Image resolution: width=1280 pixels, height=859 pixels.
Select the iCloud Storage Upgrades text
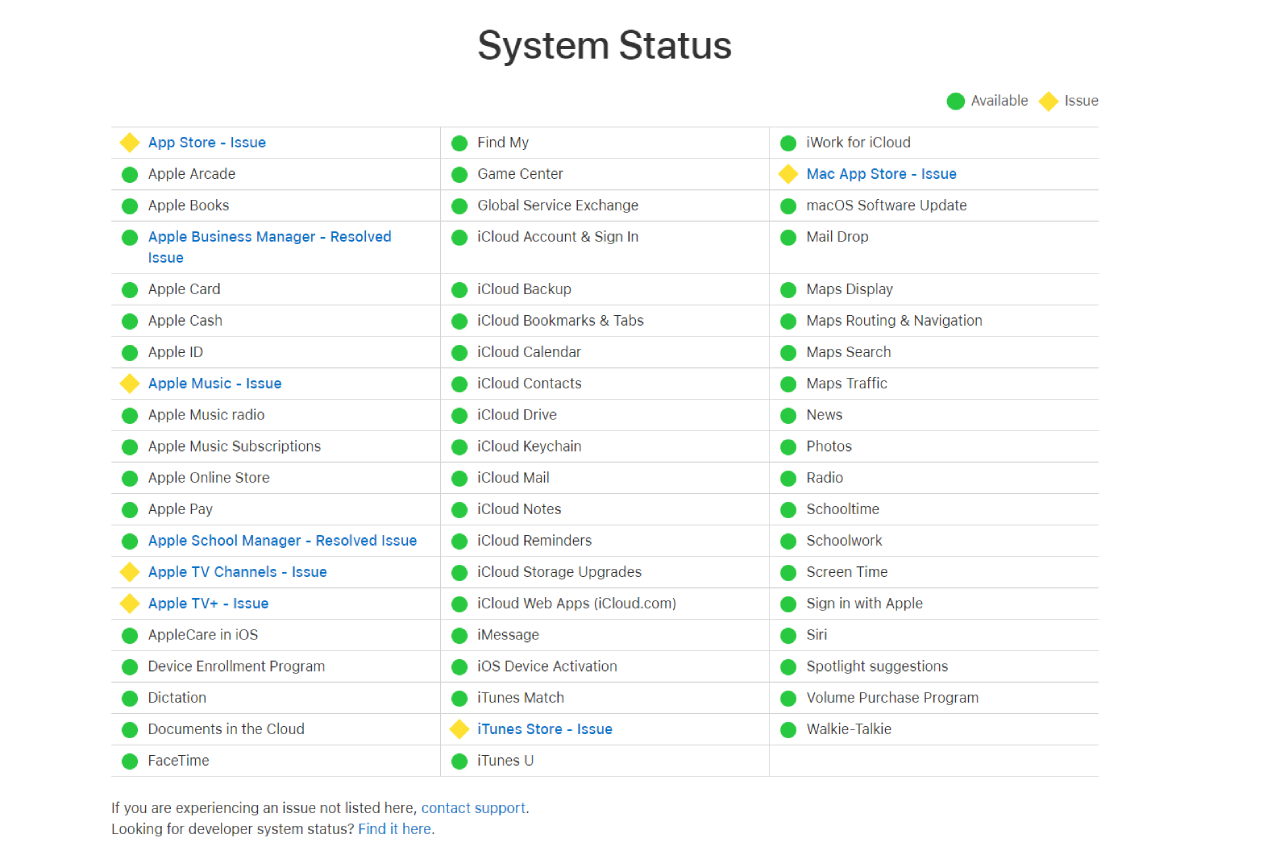coord(560,572)
